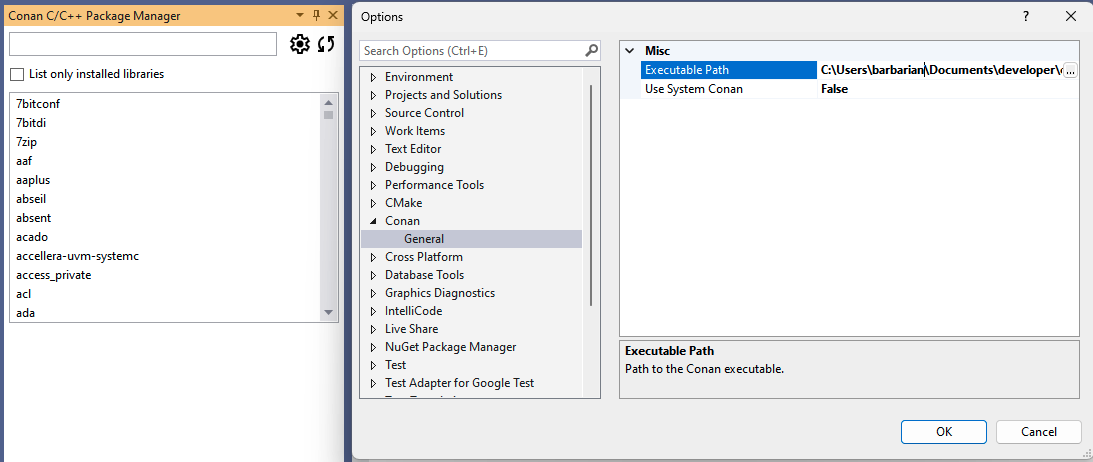Click the Search Options input field
This screenshot has height=462, width=1093.
[470, 51]
